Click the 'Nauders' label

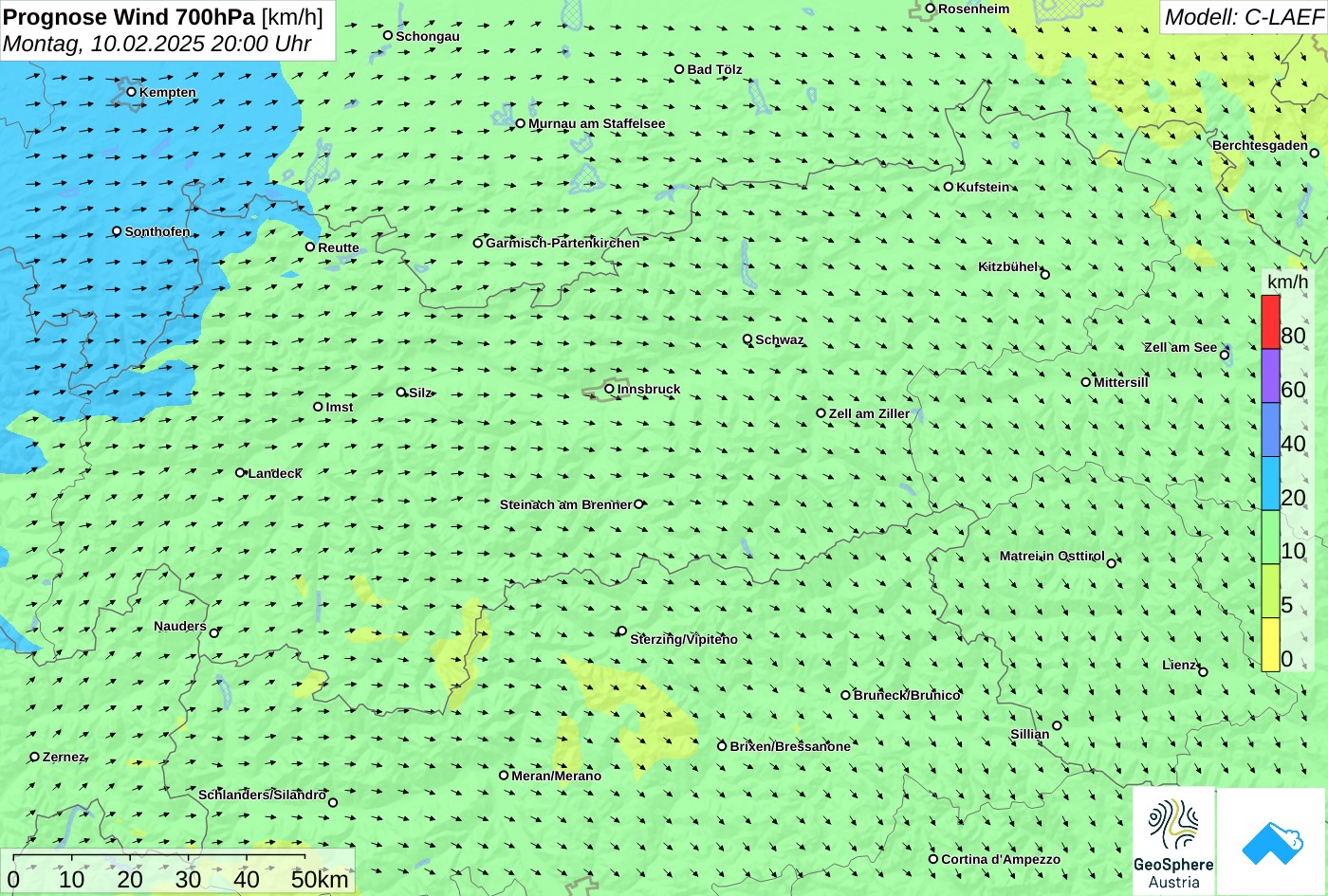[180, 626]
